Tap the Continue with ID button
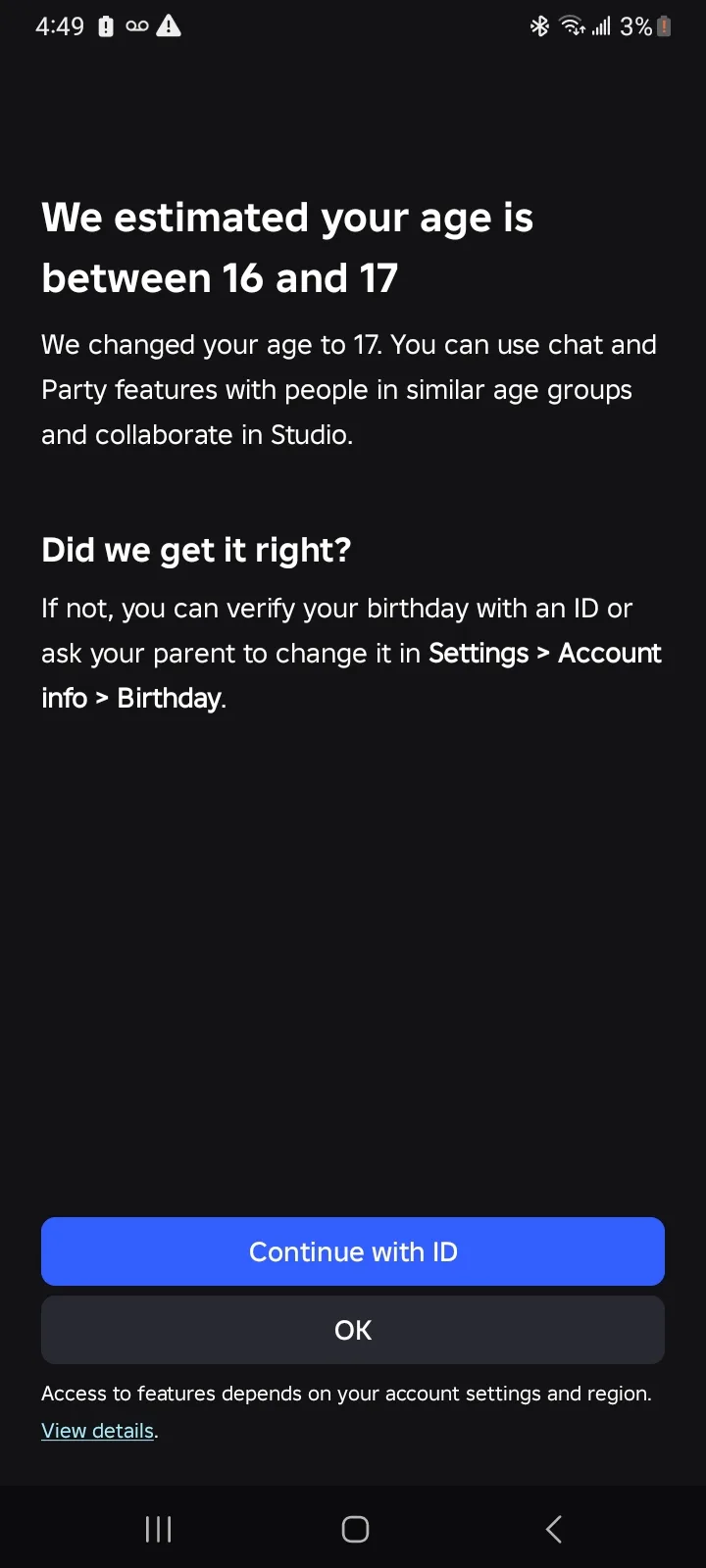This screenshot has width=706, height=1568. [353, 1251]
